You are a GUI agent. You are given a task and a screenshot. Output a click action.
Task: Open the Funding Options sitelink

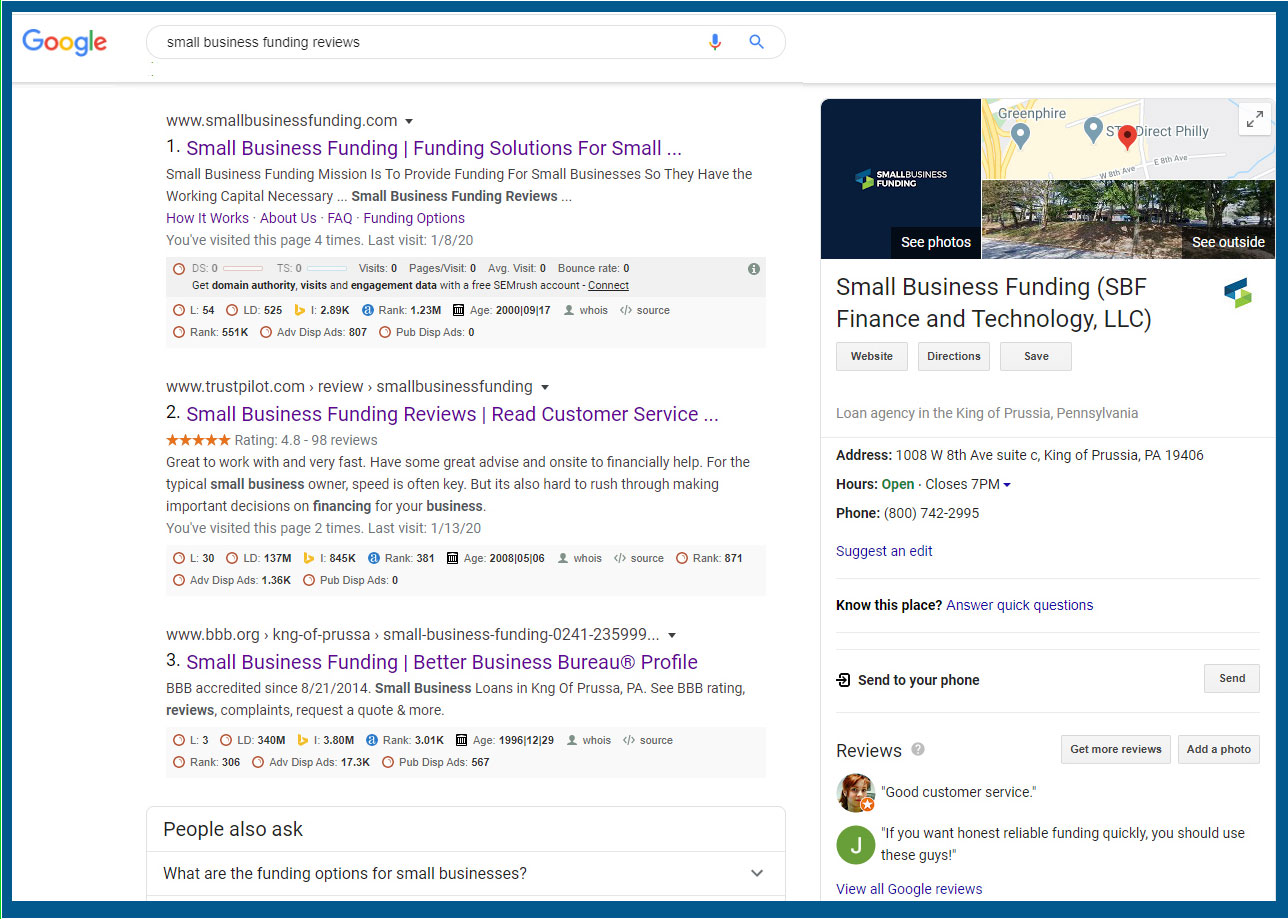point(414,218)
